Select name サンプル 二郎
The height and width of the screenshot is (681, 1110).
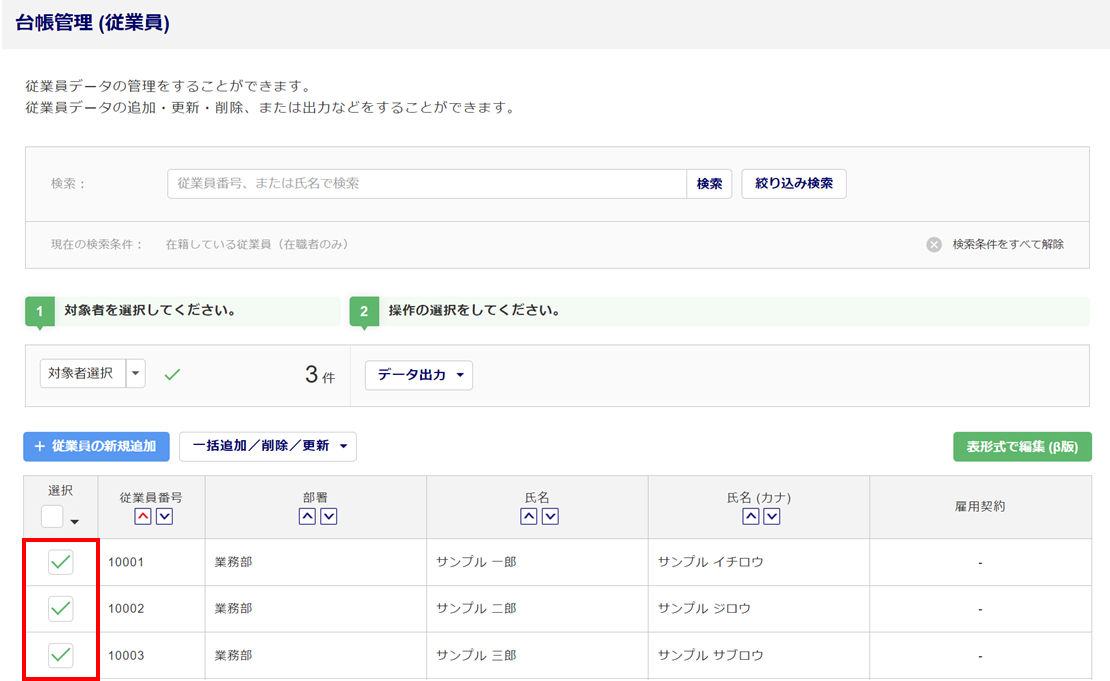click(476, 609)
